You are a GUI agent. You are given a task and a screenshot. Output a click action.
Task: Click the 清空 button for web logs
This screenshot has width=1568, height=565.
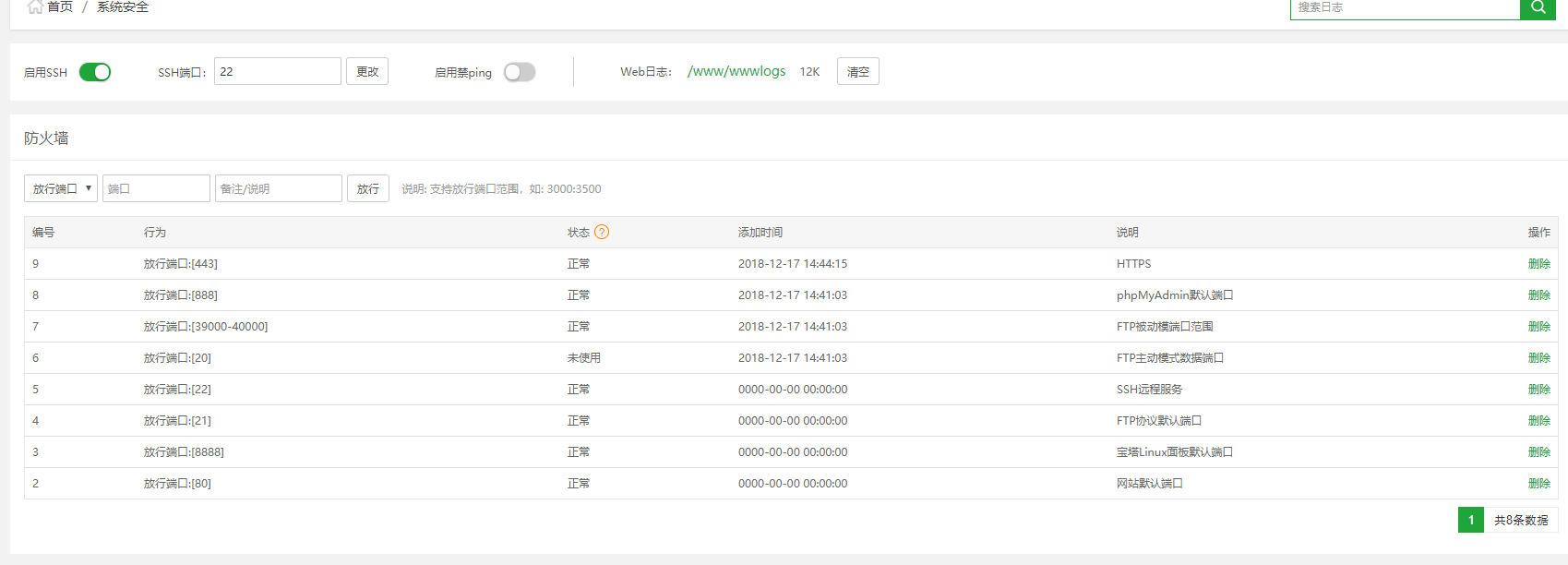(858, 71)
